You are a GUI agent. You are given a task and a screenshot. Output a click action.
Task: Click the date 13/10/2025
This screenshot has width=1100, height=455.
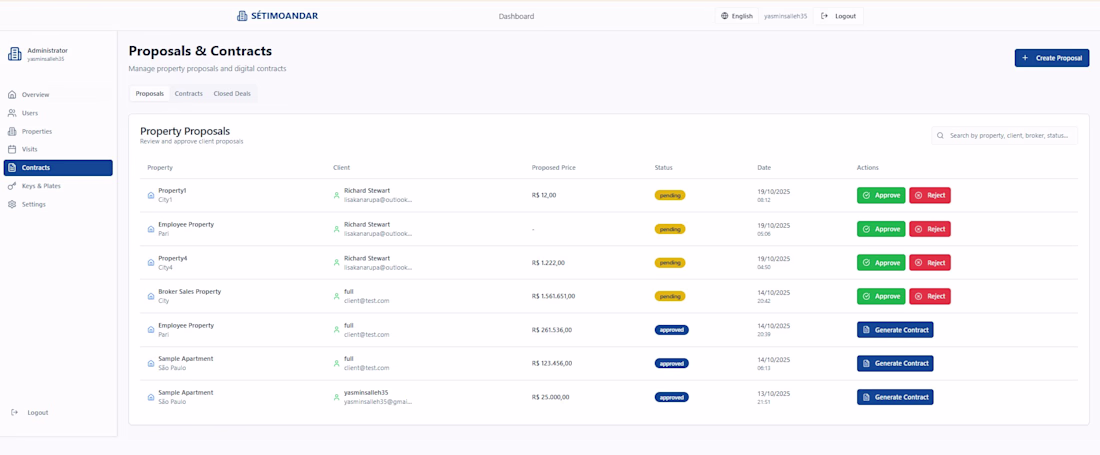774,393
